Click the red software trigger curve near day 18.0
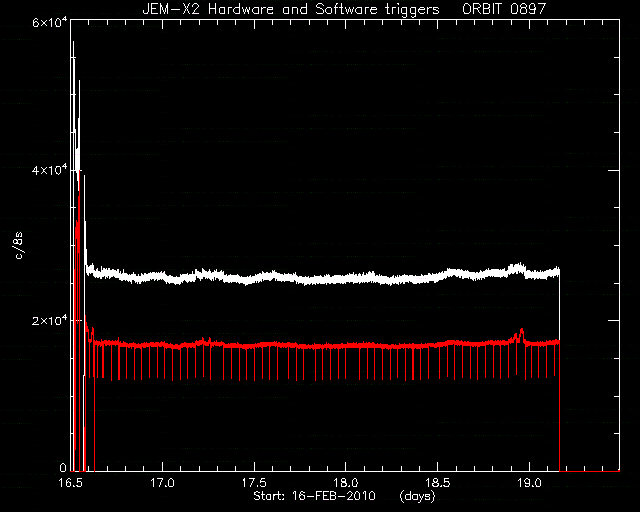 click(346, 346)
